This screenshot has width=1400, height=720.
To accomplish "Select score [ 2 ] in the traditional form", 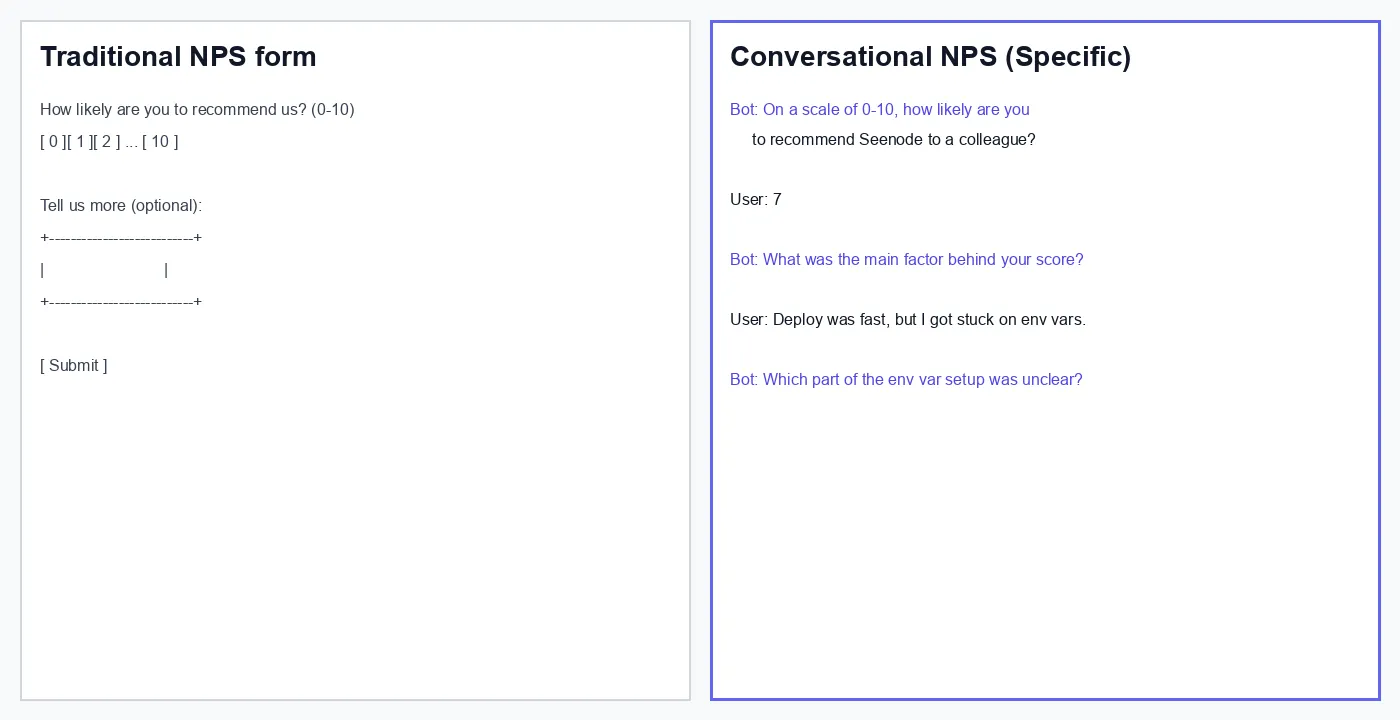I will click(106, 142).
